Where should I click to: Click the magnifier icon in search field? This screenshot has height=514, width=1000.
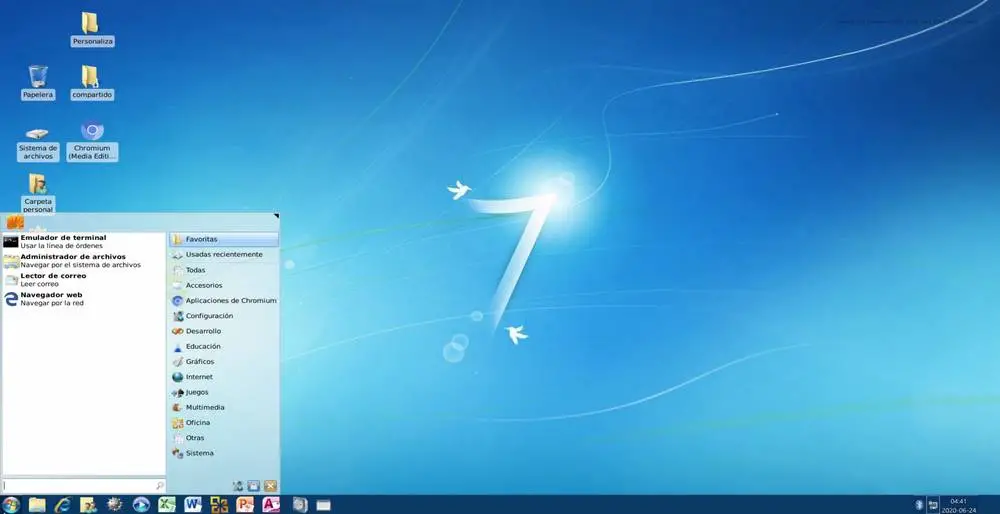[159, 486]
